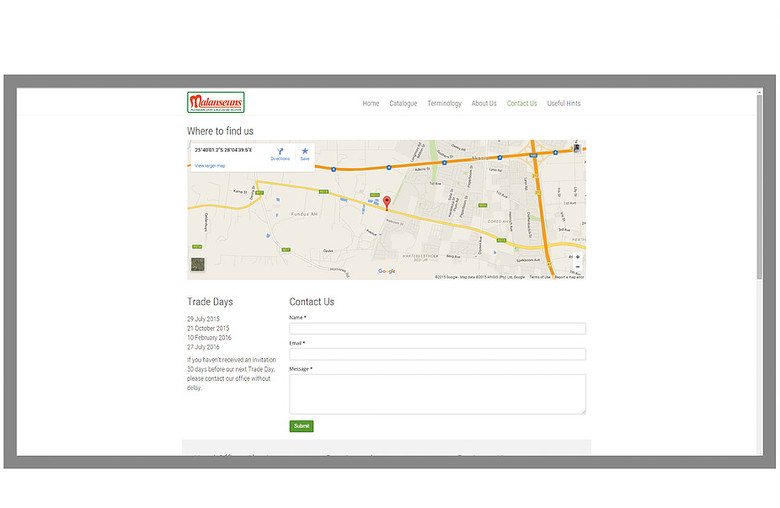780x508 pixels.
Task: Open the Home menu item
Action: tap(371, 103)
